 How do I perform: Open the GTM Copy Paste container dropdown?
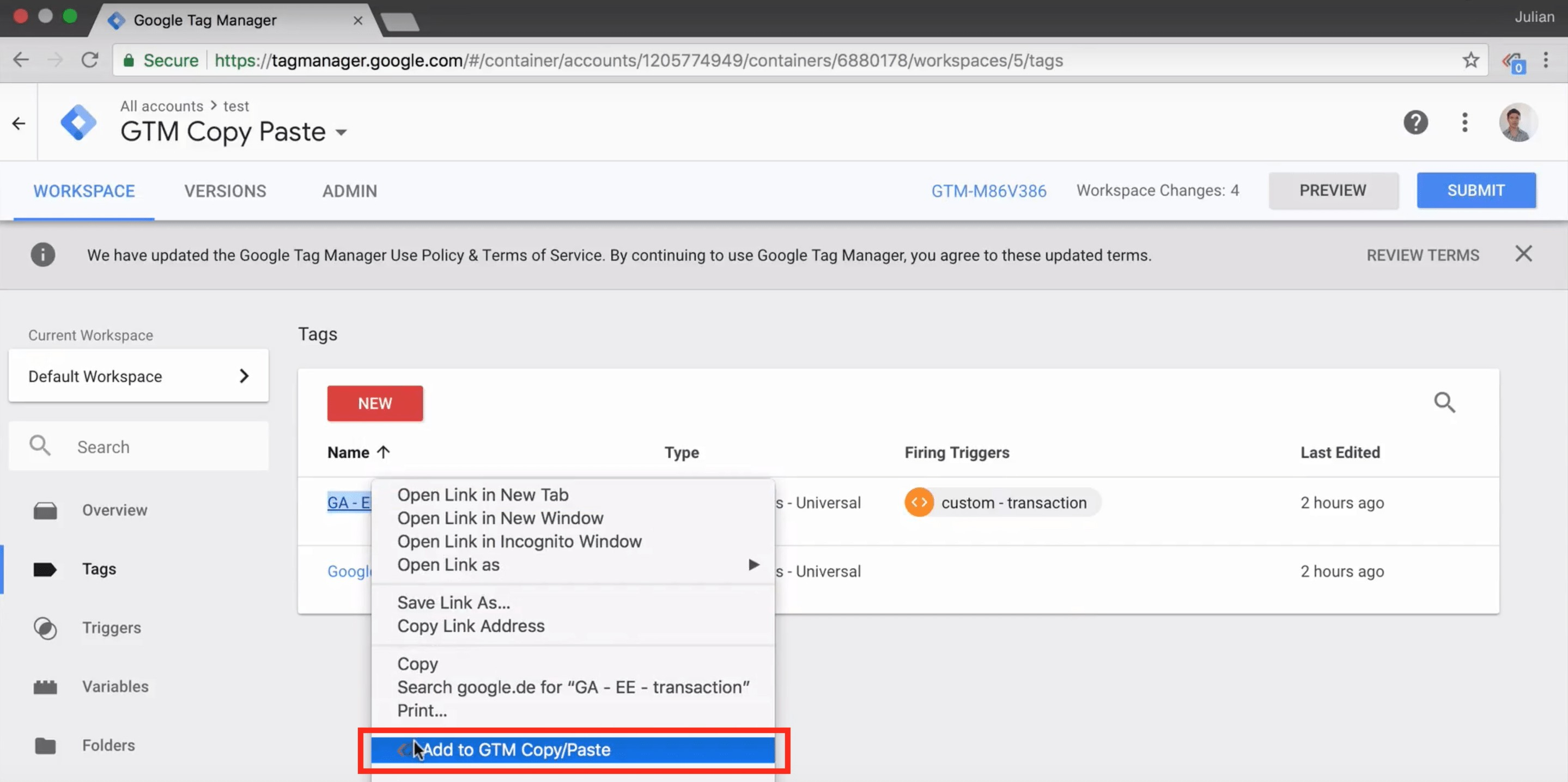tap(341, 131)
